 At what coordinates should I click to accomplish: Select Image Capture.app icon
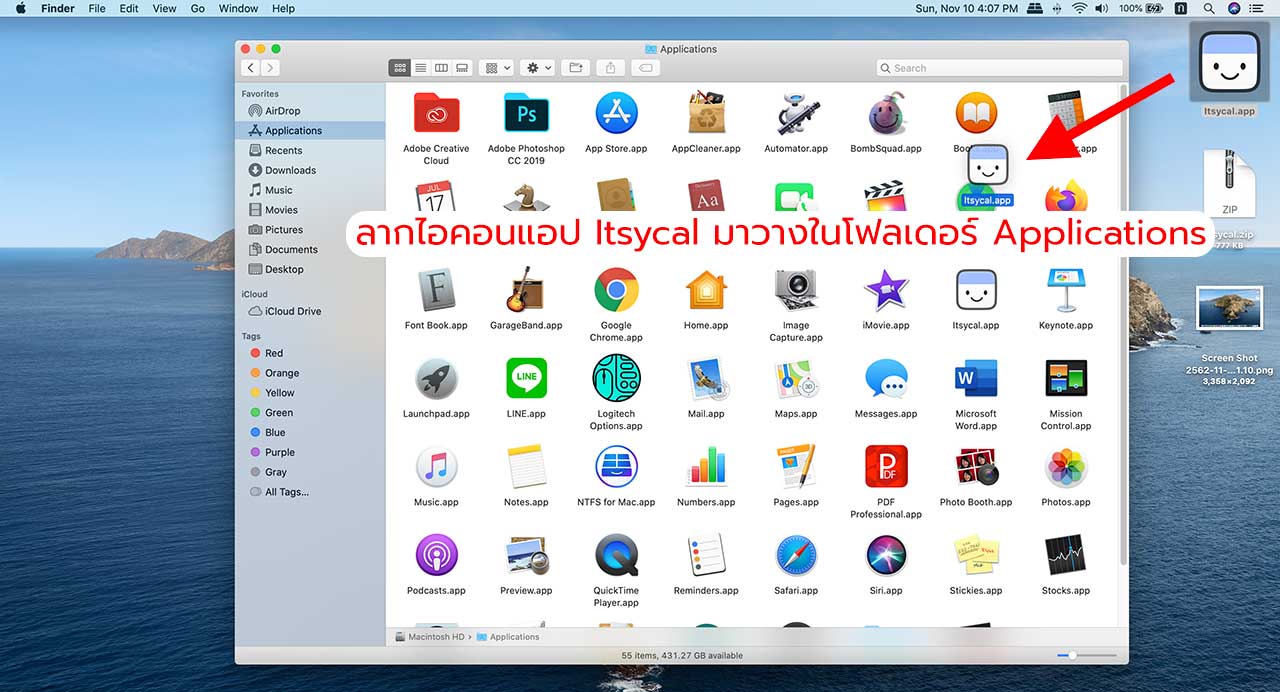[796, 291]
